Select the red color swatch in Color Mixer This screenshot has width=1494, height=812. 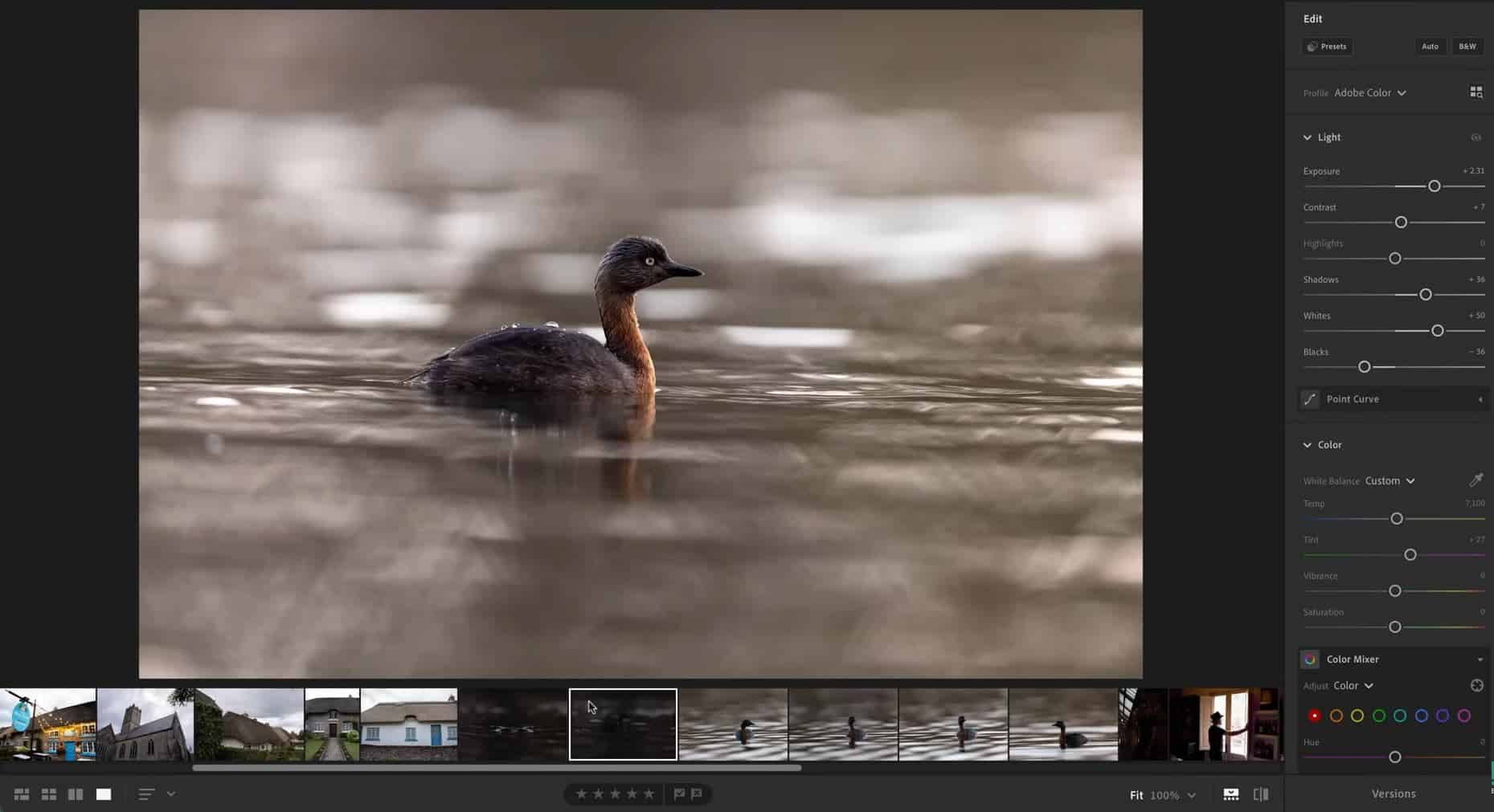click(1314, 716)
